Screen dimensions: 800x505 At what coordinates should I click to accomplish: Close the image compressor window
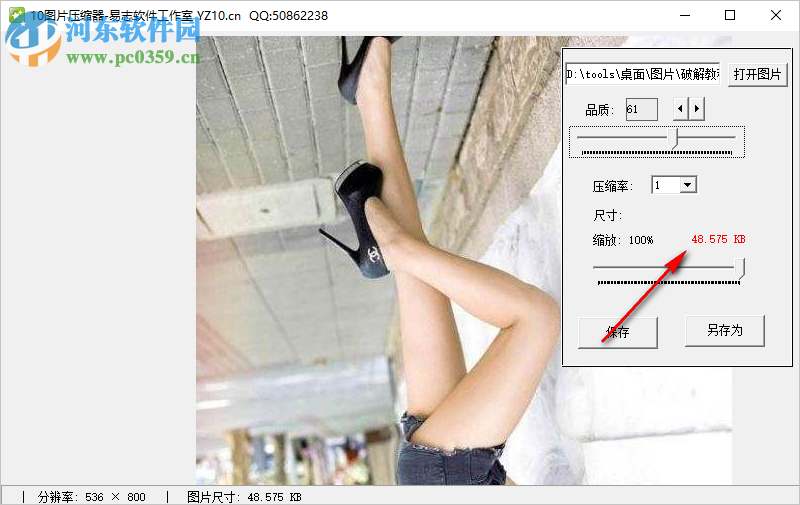[x=776, y=15]
